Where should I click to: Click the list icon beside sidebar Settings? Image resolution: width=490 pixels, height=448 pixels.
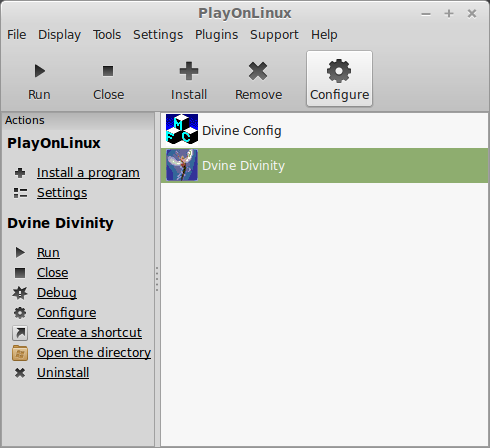pos(20,193)
